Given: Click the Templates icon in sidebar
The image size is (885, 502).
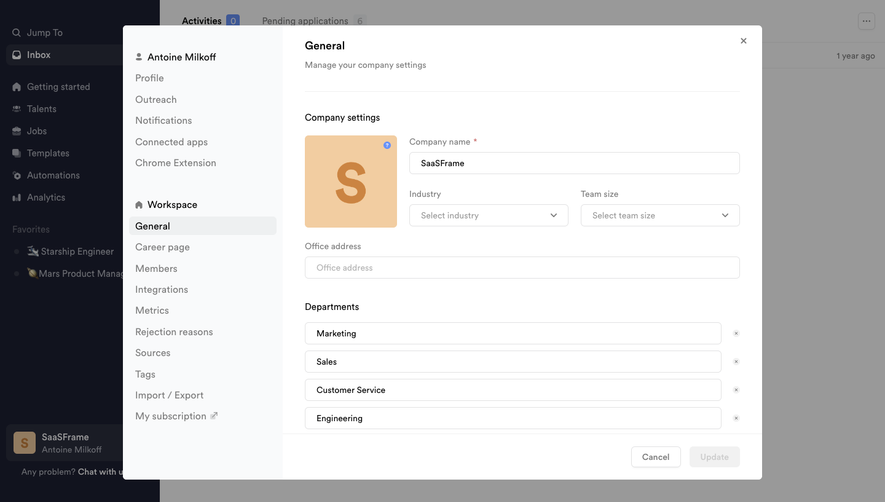Looking at the screenshot, I should click(16, 153).
